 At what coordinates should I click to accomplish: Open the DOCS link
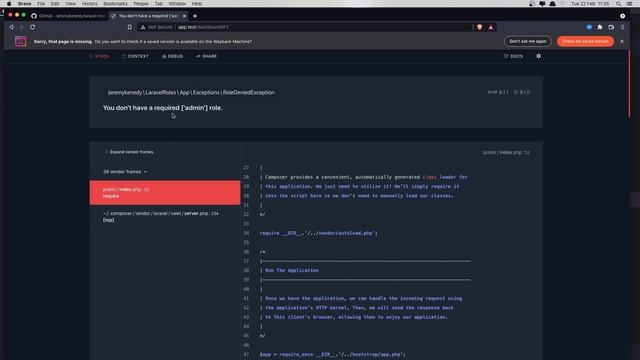pyautogui.click(x=513, y=56)
